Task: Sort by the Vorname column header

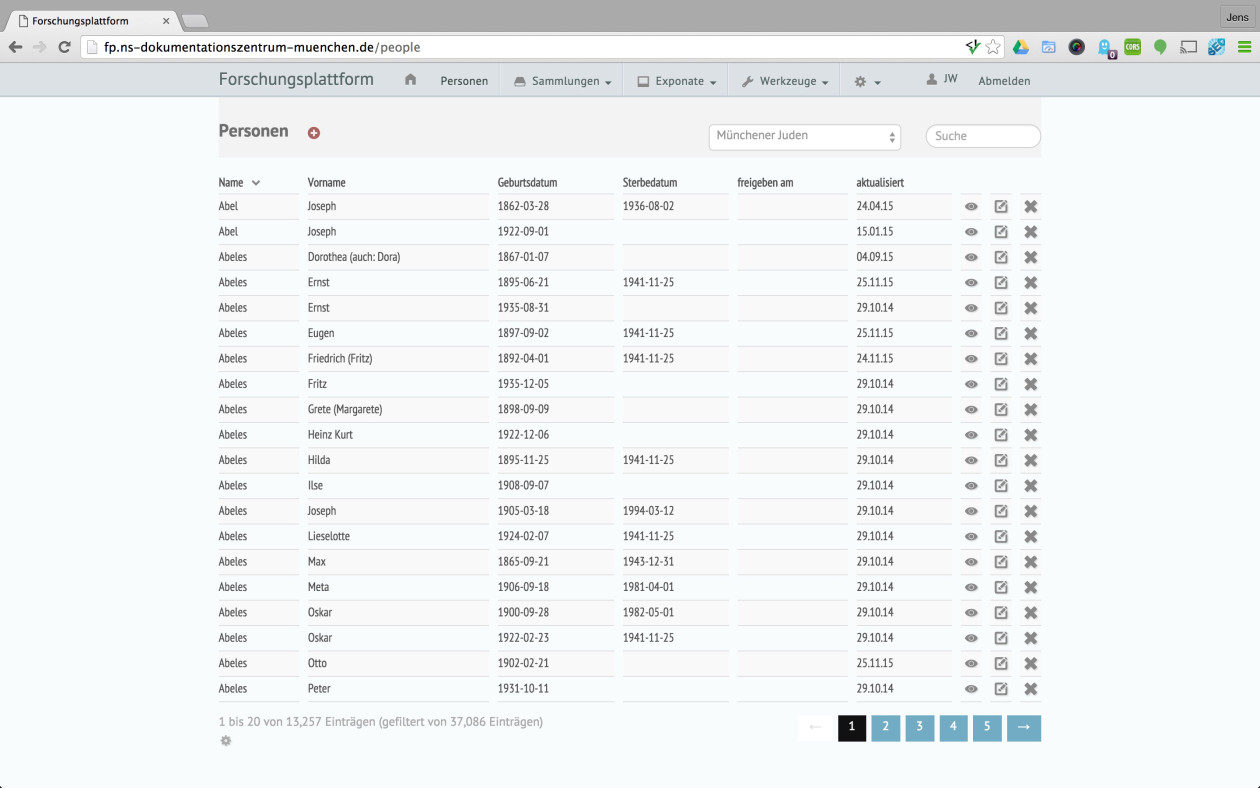Action: (x=327, y=182)
